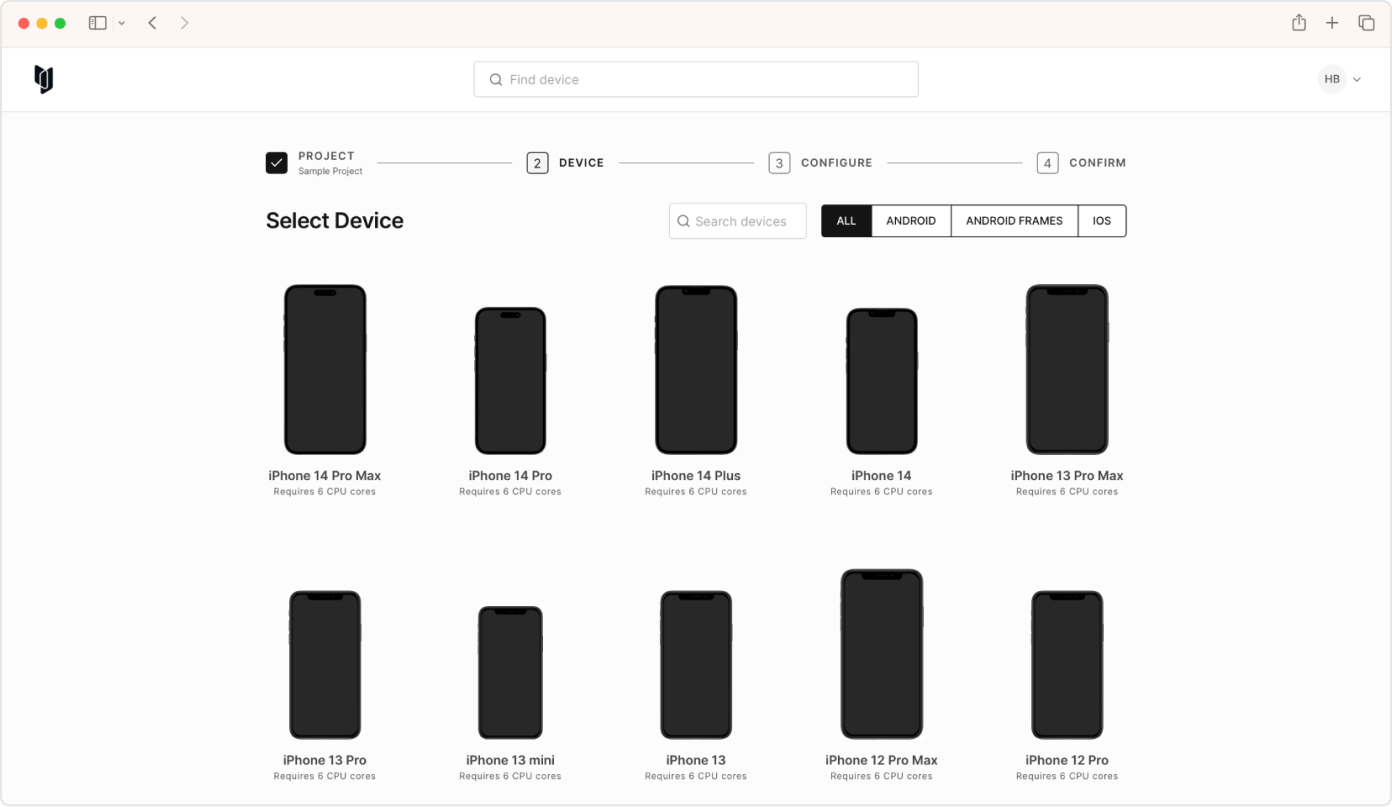This screenshot has width=1392, height=807.
Task: Filter by IOS devices
Action: (1102, 221)
